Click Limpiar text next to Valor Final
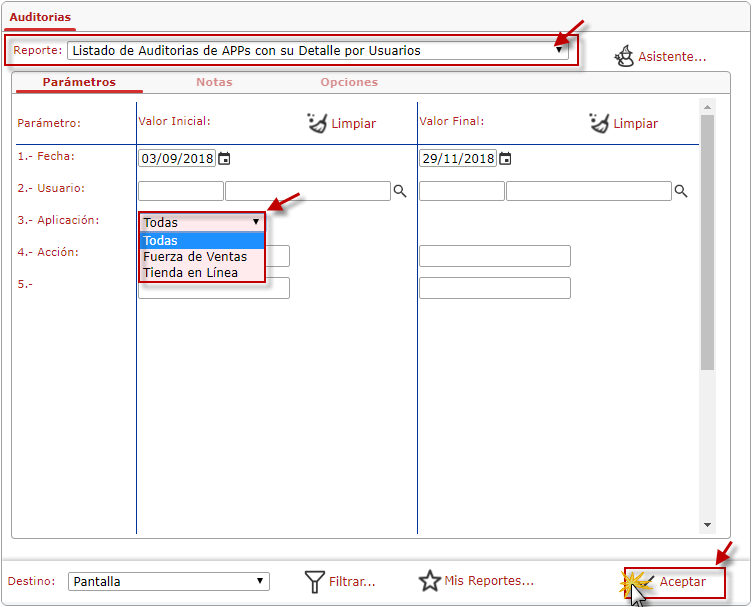Viewport: 754px width, 607px height. point(635,124)
